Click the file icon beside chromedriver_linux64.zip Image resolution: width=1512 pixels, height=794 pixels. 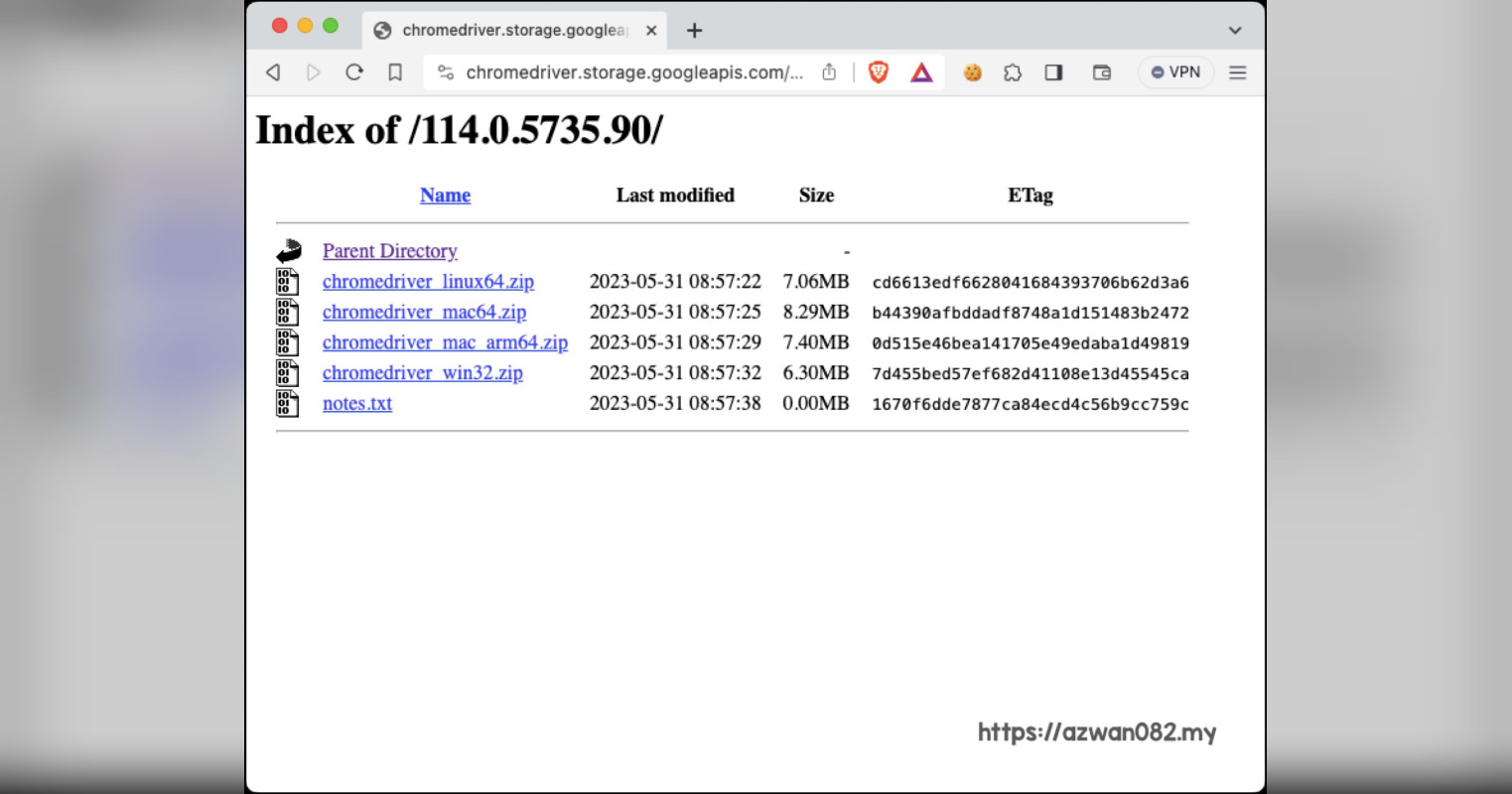287,282
